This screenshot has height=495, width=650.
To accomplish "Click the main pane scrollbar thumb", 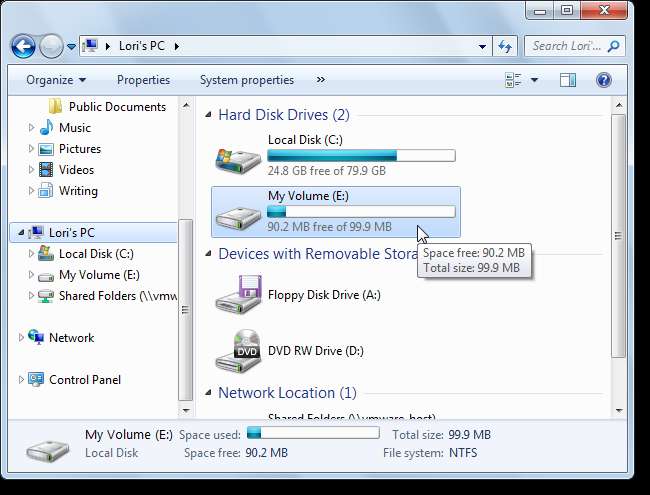I will [618, 235].
